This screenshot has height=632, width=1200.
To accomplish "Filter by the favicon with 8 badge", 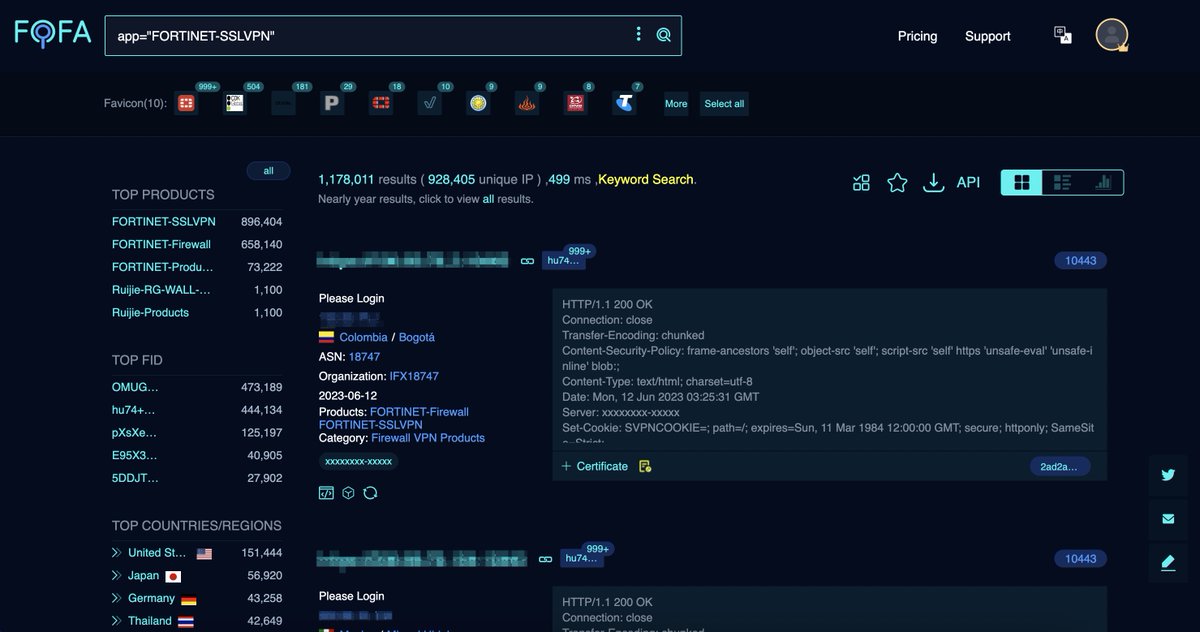I will click(x=576, y=103).
